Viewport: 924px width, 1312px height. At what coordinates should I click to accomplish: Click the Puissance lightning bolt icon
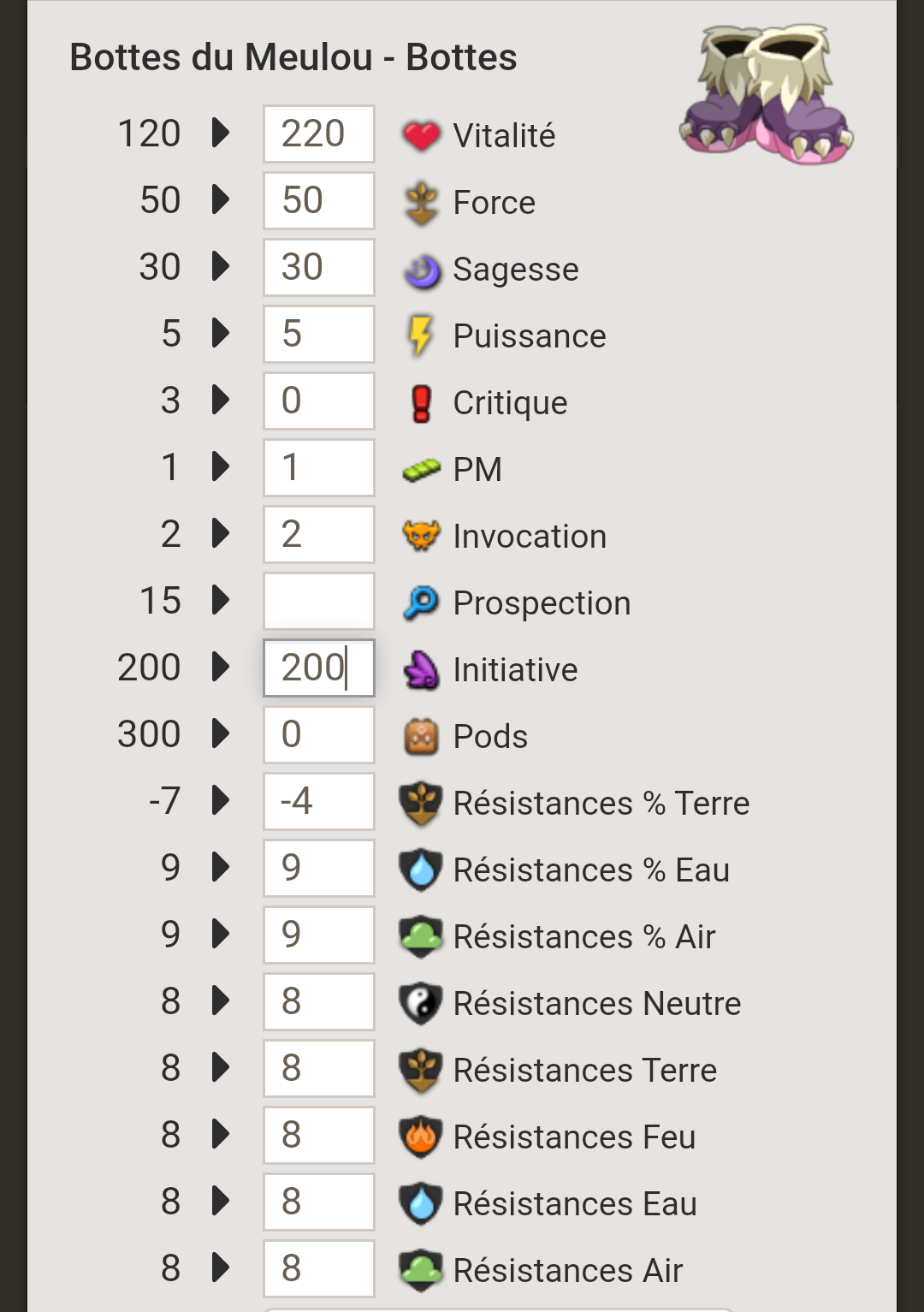tap(420, 336)
